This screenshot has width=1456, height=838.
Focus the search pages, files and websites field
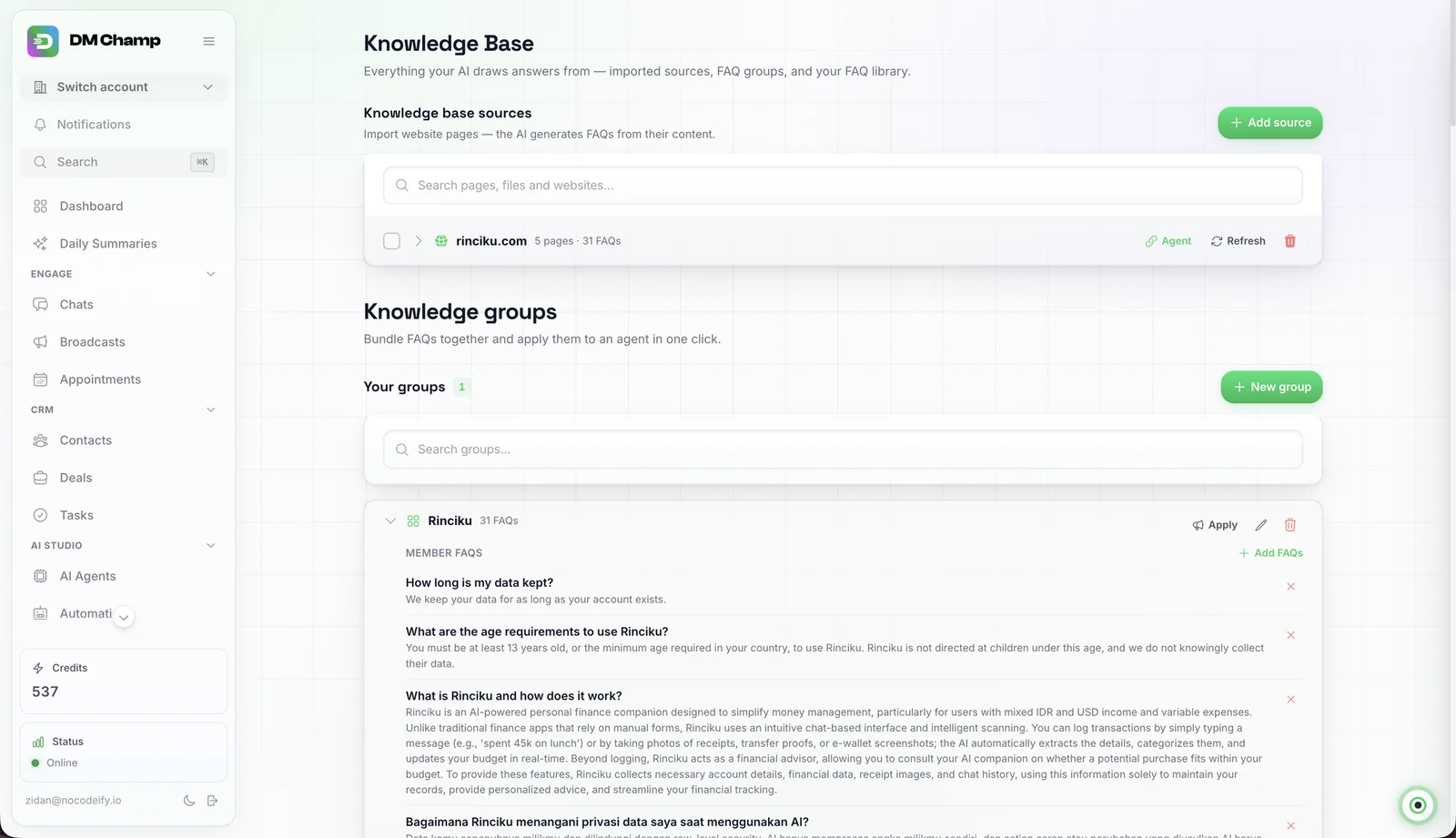click(843, 186)
